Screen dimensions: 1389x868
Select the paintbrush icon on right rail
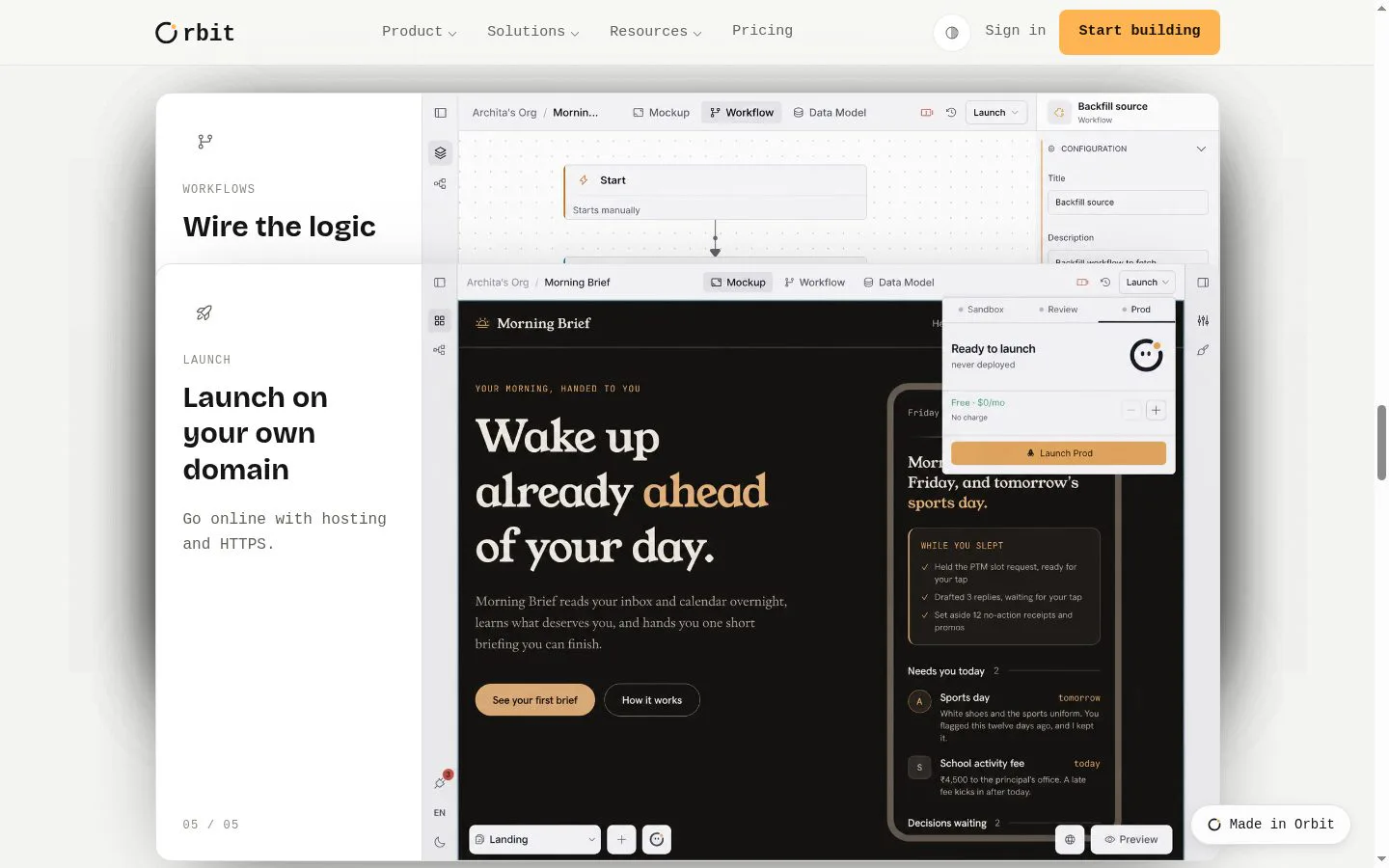click(x=1203, y=350)
